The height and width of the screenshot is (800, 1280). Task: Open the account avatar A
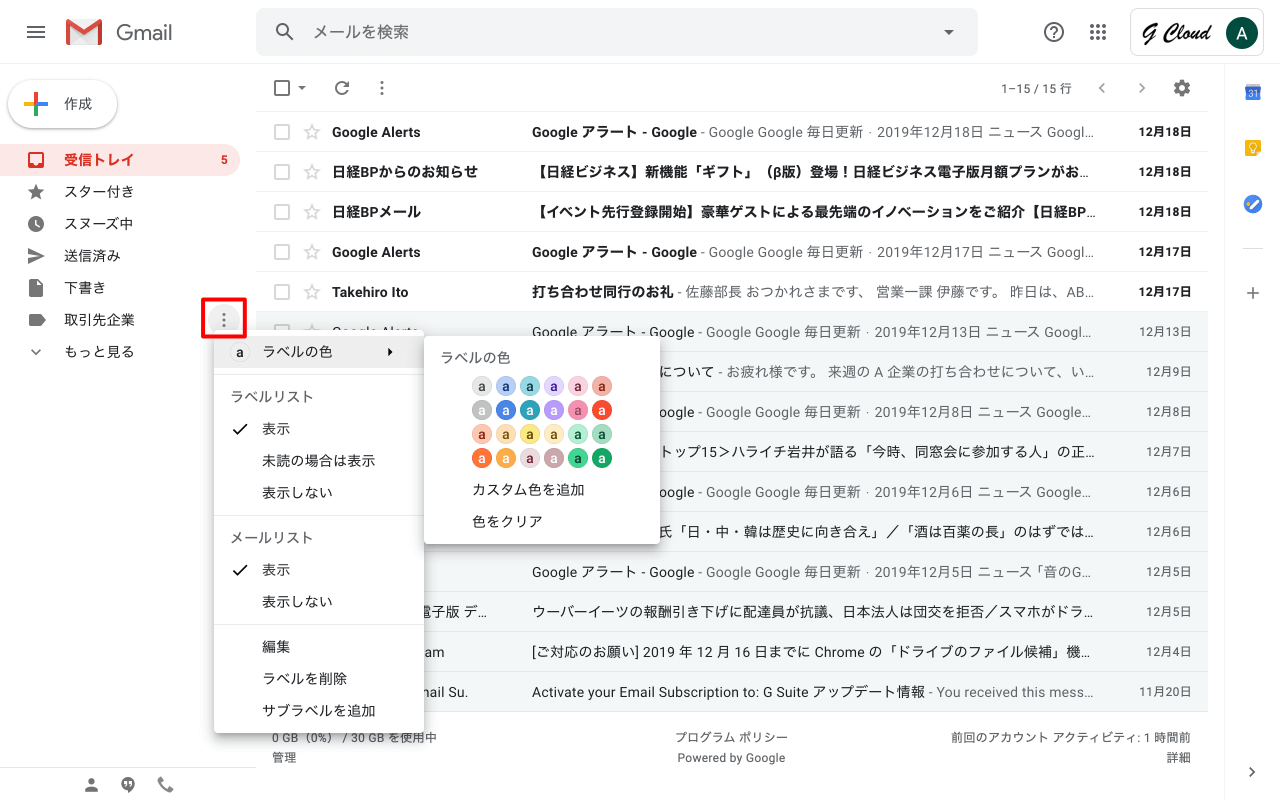(1241, 33)
